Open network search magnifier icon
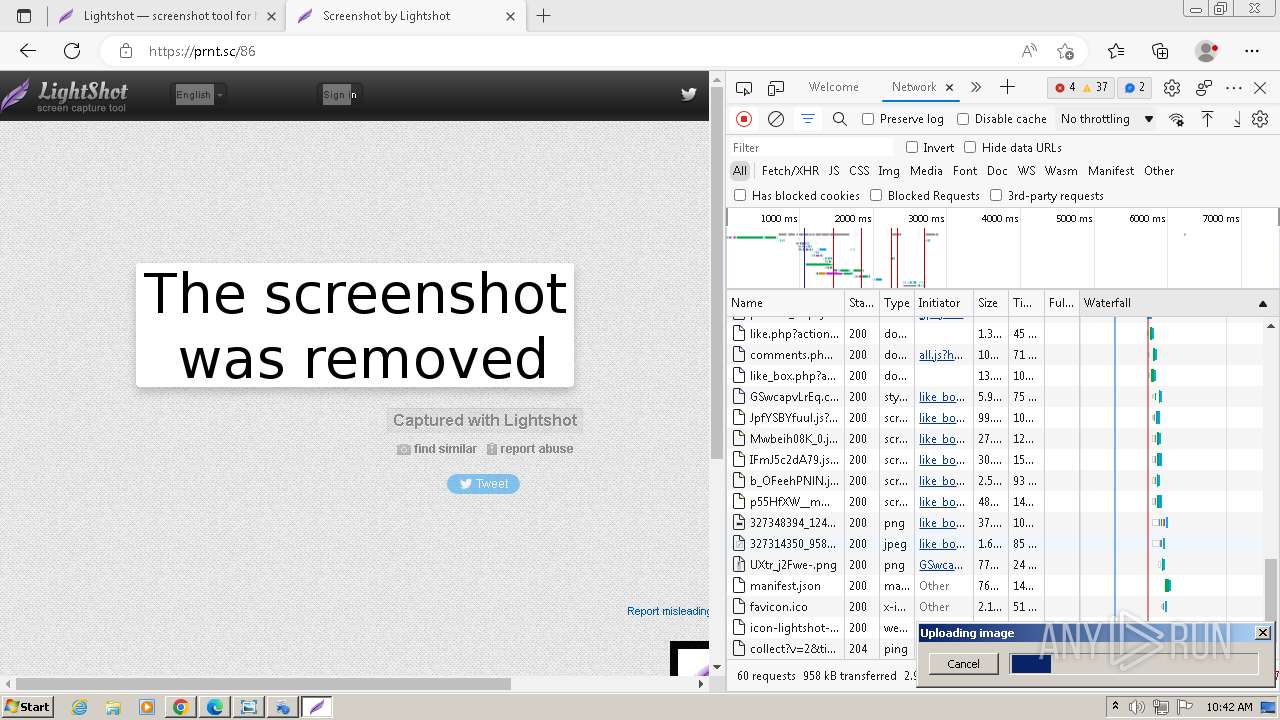1280x720 pixels. (x=840, y=119)
